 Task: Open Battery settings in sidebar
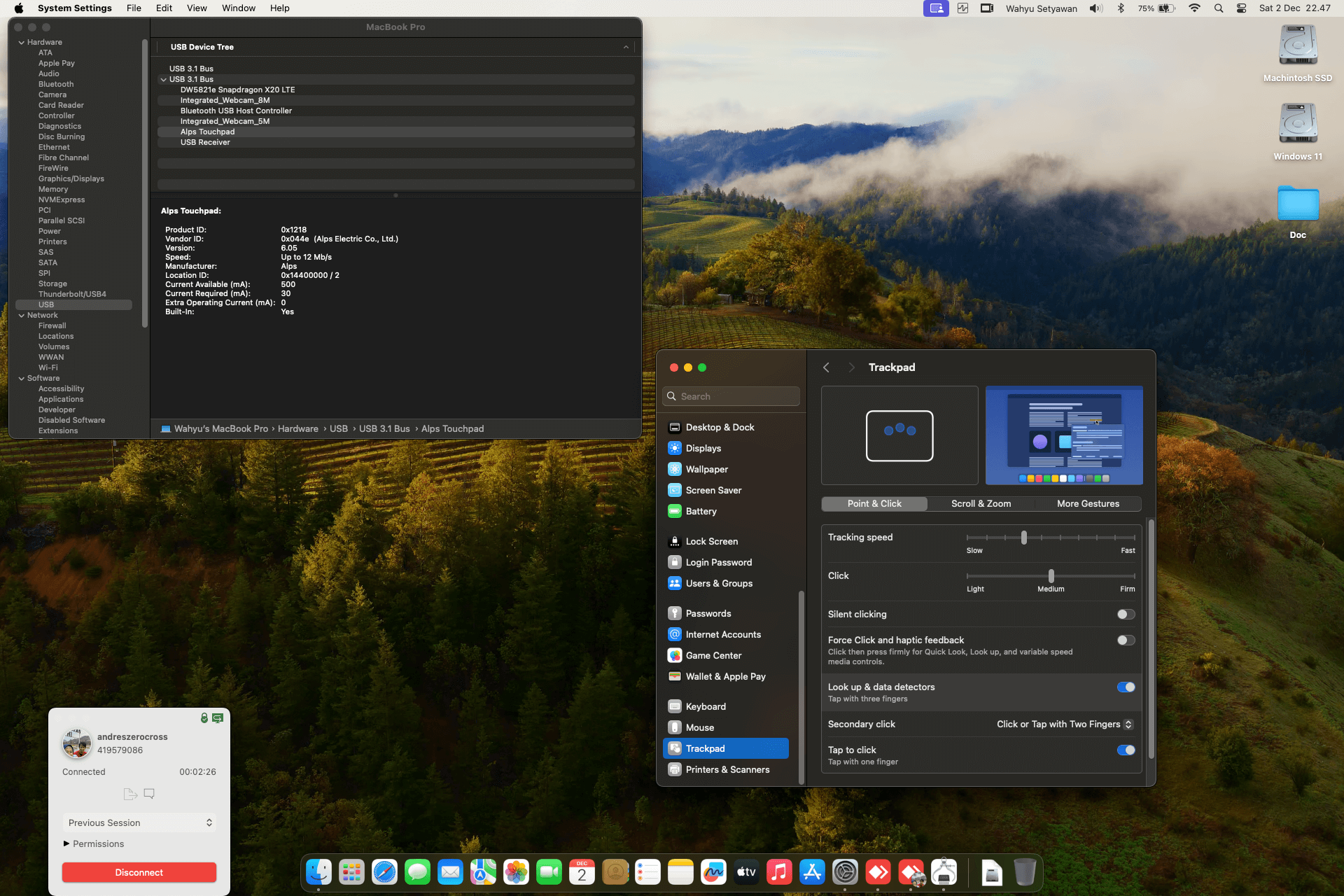pyautogui.click(x=701, y=511)
